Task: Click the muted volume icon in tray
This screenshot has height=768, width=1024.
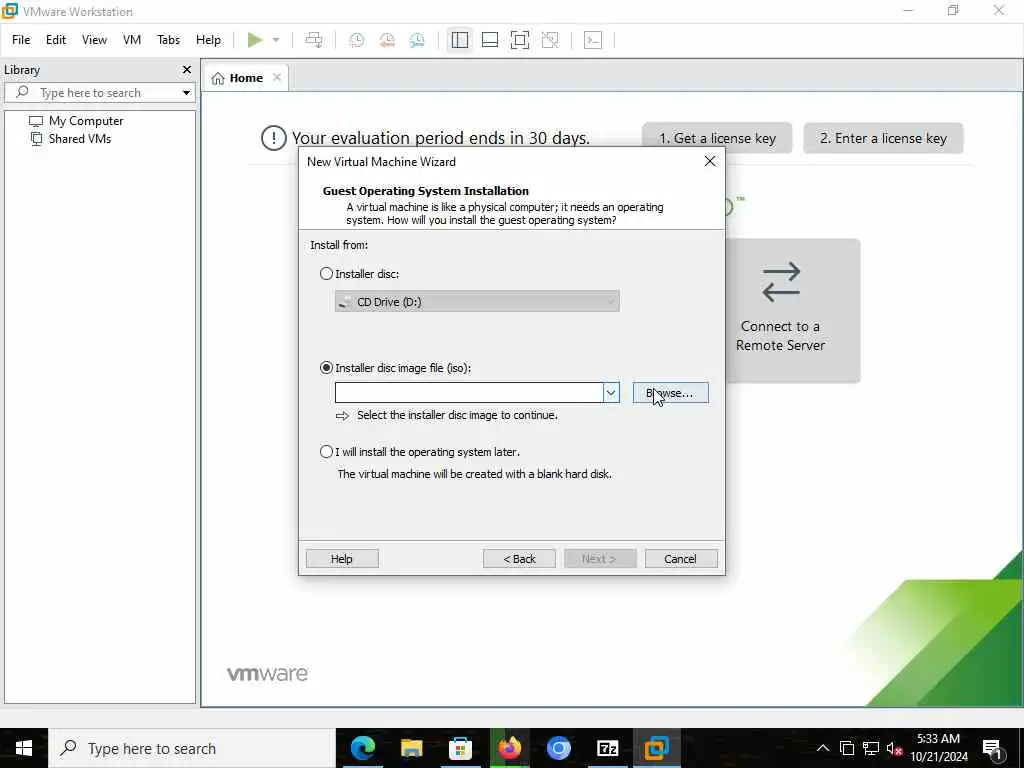Action: (894, 748)
